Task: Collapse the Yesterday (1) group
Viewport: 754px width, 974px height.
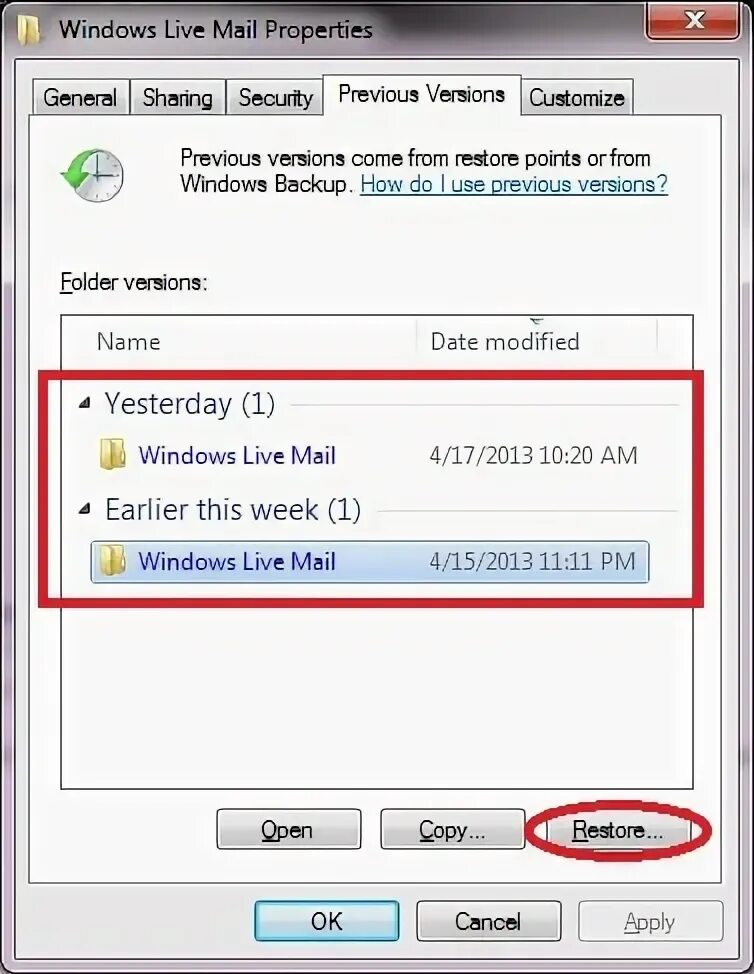Action: click(x=85, y=404)
